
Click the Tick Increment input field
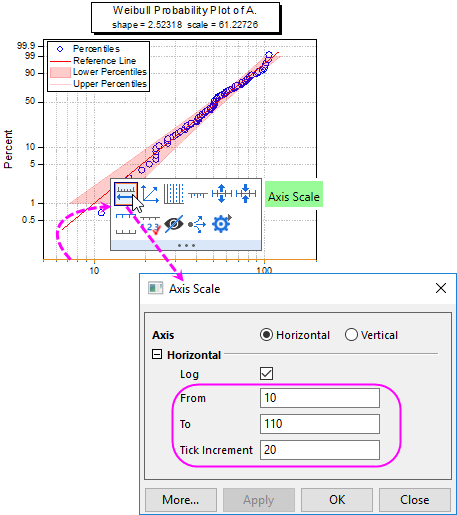tap(320, 450)
